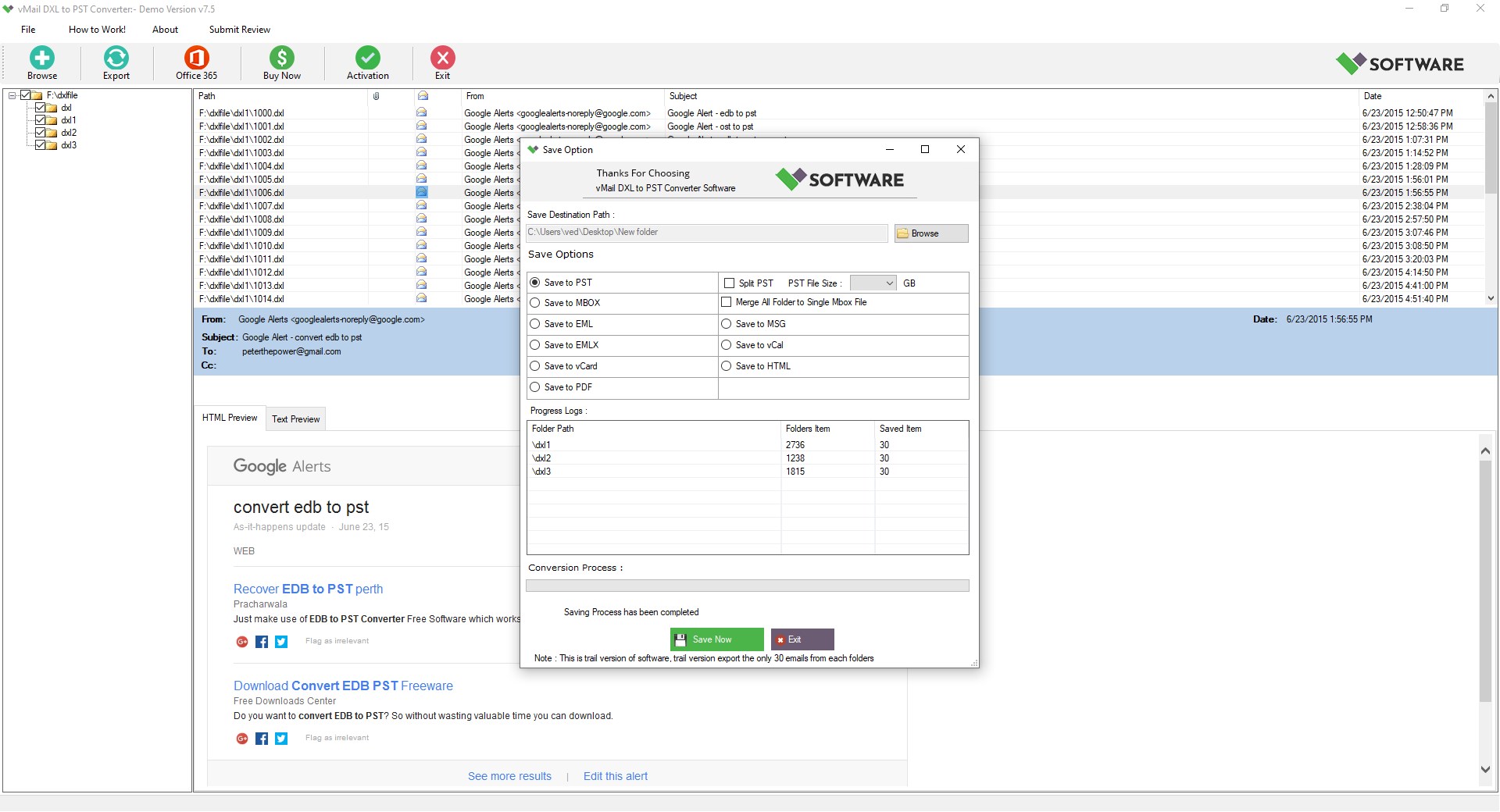Click the Flag as irrelevant link under Pracharwala

pos(337,641)
